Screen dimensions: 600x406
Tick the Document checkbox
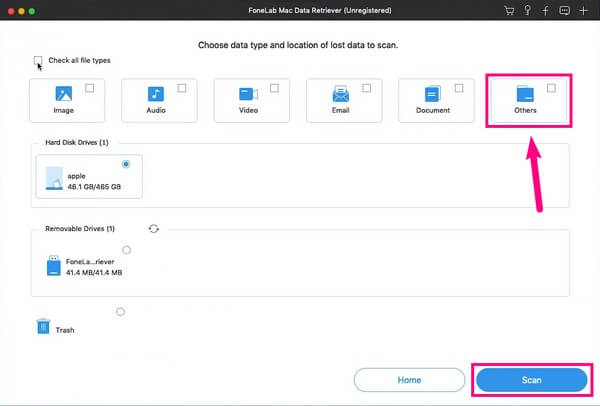click(459, 88)
